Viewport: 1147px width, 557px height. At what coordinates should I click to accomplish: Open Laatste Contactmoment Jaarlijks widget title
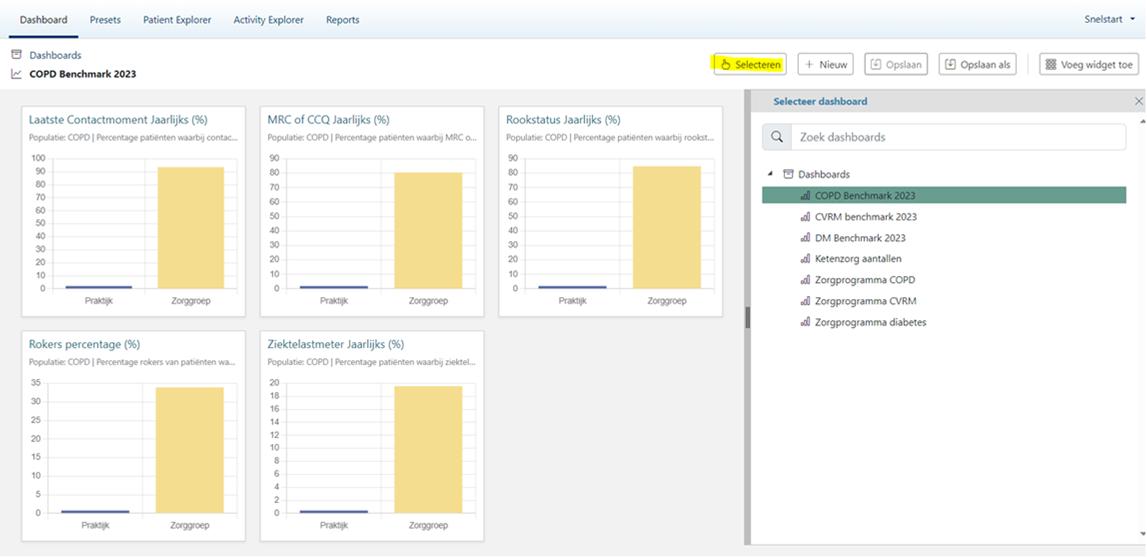coord(119,120)
